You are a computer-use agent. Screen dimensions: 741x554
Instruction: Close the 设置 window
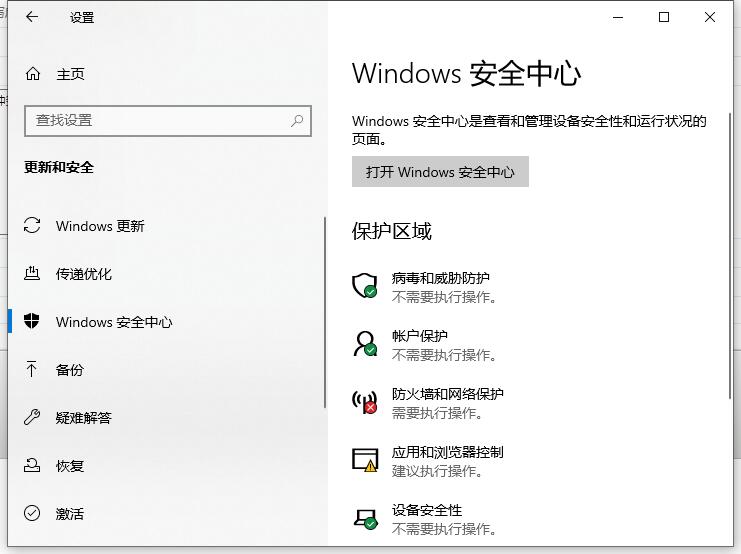(x=709, y=17)
